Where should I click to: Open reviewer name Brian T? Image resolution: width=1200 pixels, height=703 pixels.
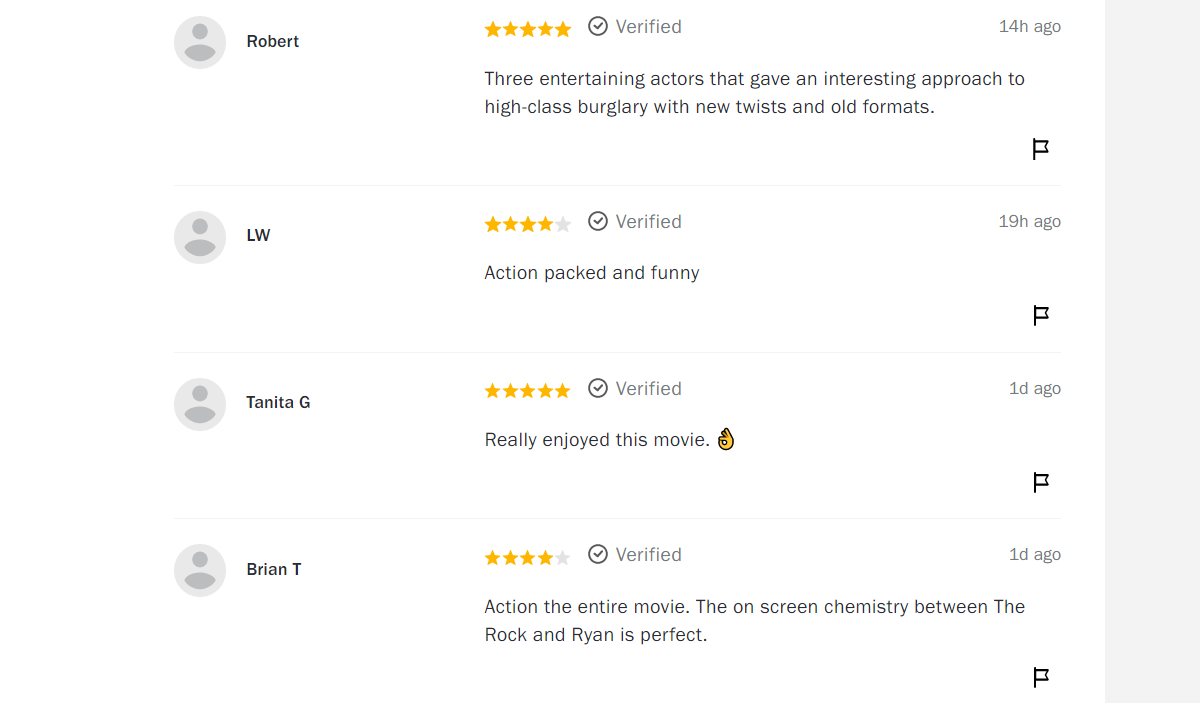coord(274,569)
